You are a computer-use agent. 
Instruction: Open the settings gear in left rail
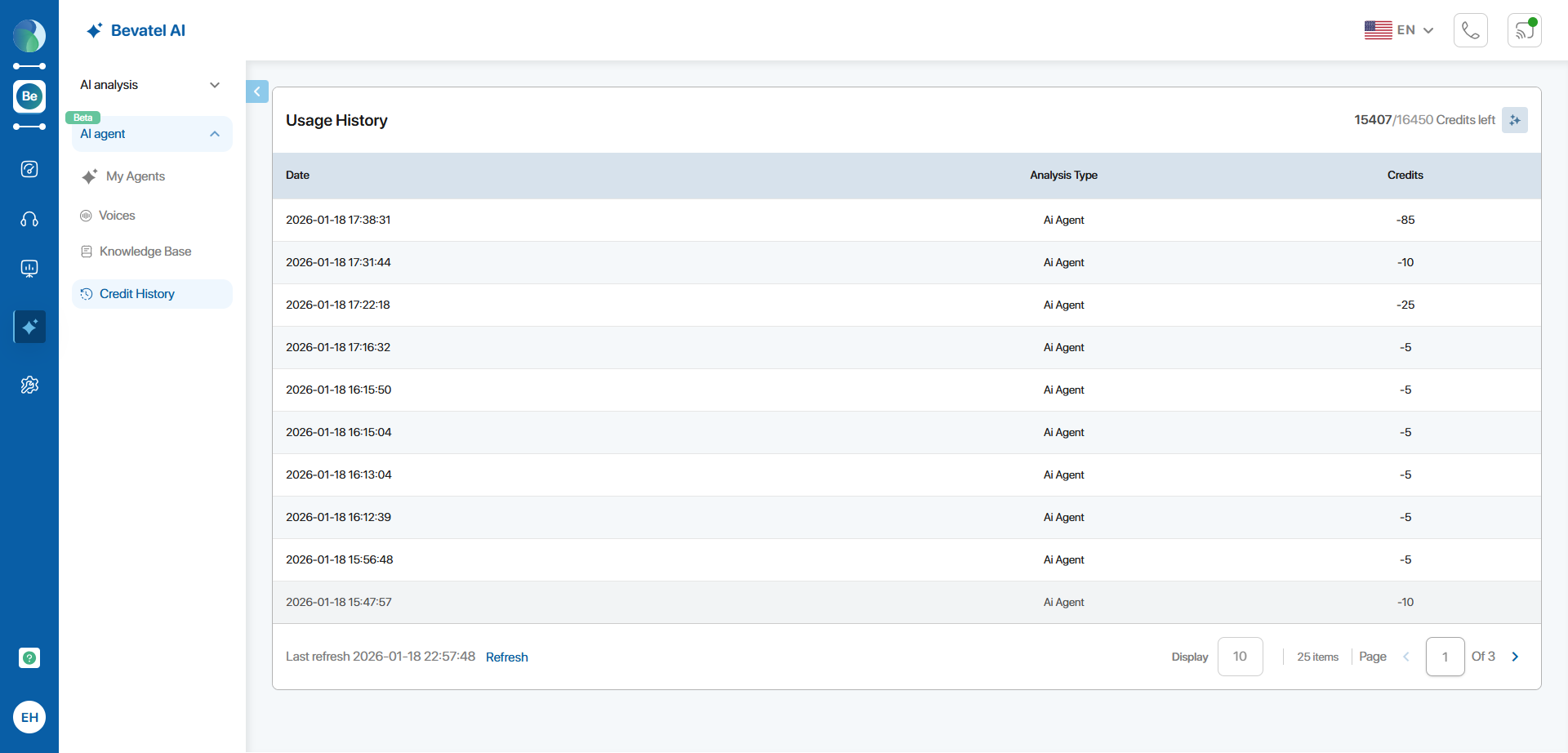pyautogui.click(x=29, y=385)
